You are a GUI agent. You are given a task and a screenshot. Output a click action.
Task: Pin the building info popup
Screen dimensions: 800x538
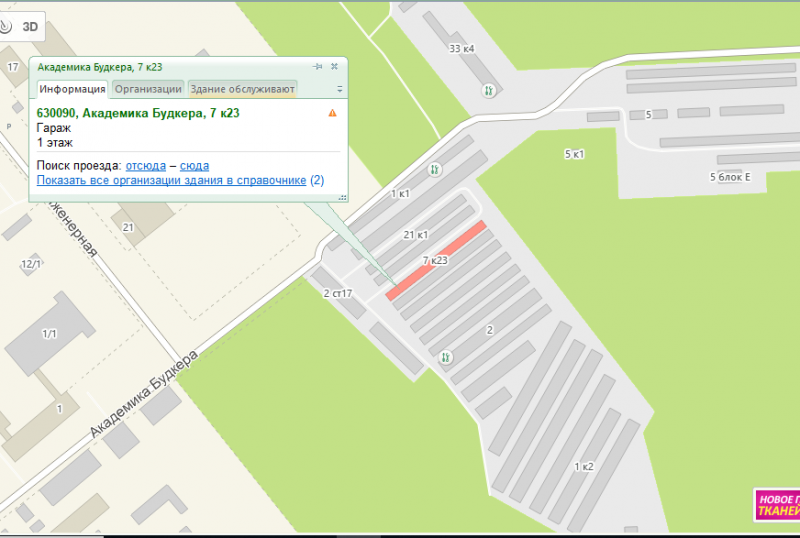[x=318, y=67]
